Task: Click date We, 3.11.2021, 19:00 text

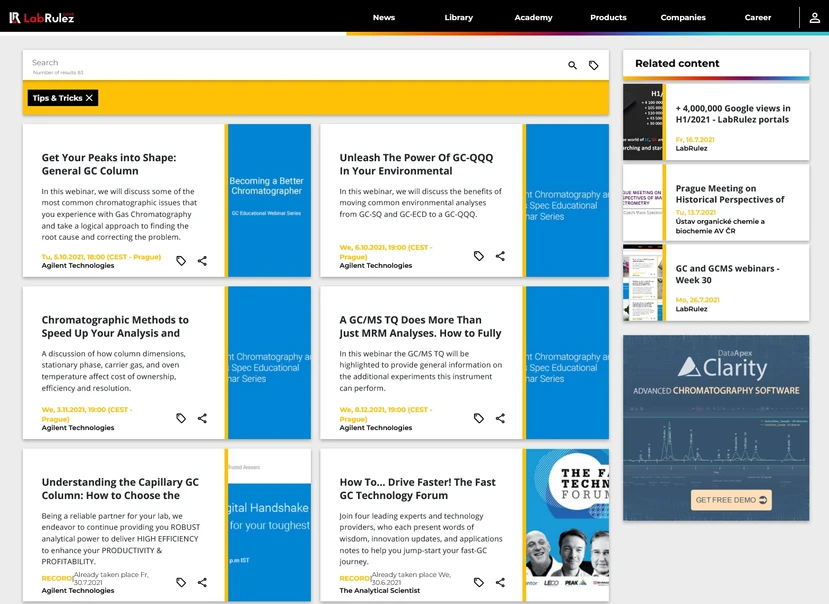Action: pyautogui.click(x=87, y=414)
